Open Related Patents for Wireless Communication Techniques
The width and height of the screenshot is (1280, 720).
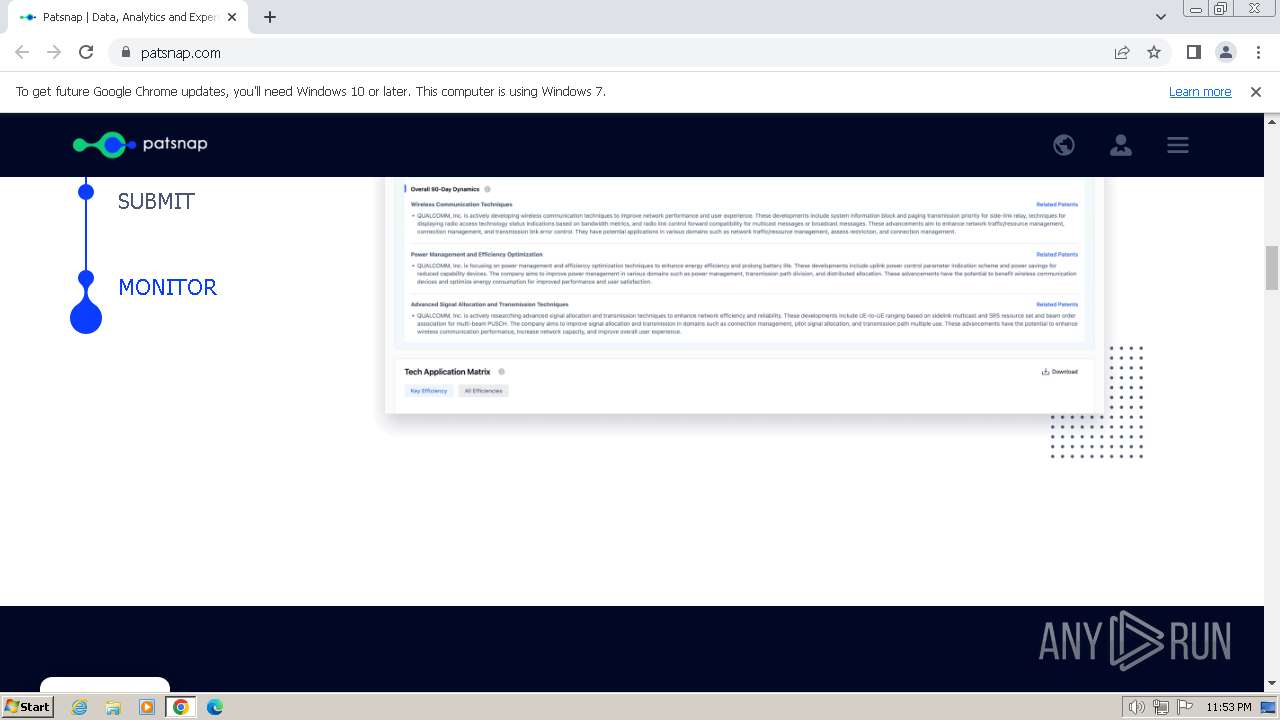1057,204
